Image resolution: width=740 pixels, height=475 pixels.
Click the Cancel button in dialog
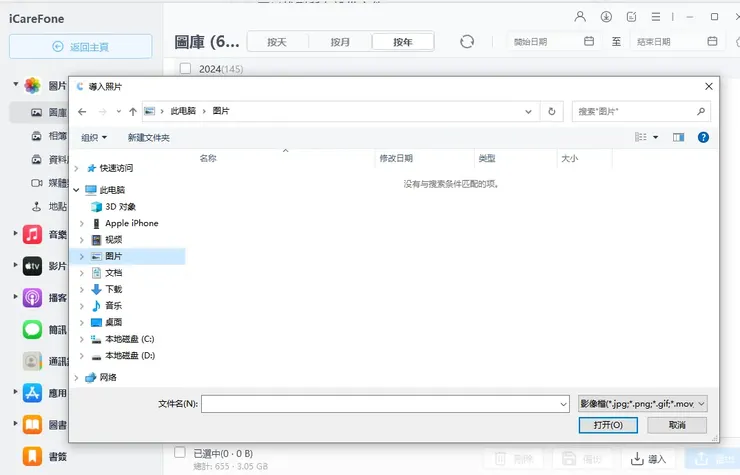click(x=677, y=425)
